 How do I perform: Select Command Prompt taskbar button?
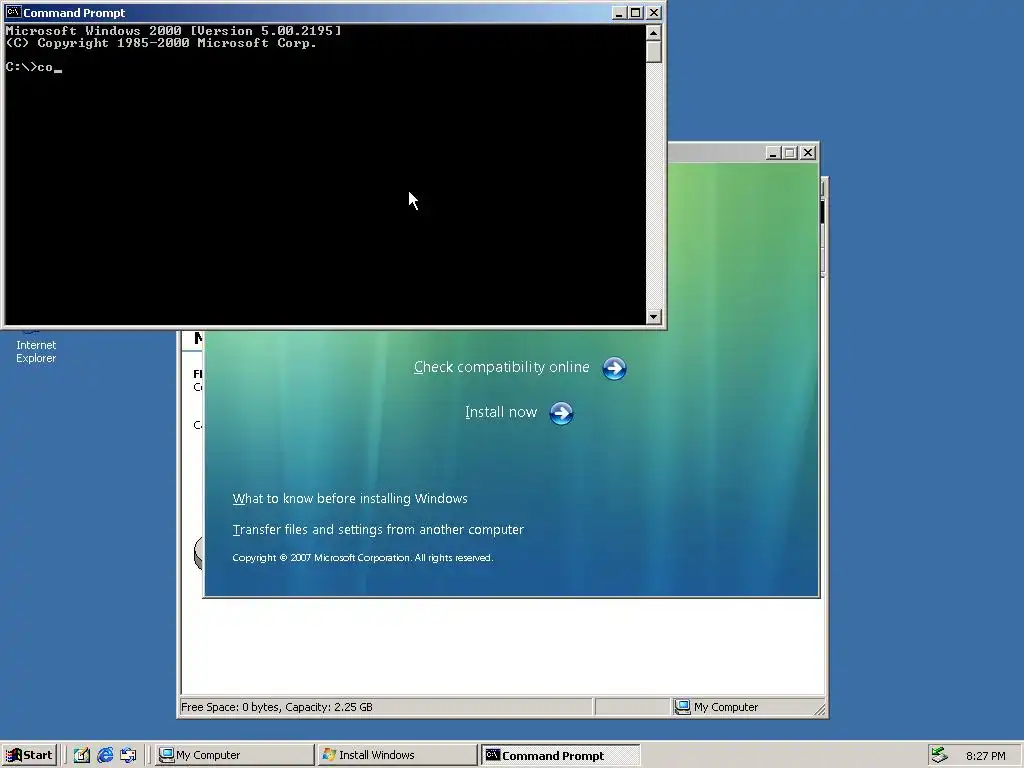[x=560, y=755]
